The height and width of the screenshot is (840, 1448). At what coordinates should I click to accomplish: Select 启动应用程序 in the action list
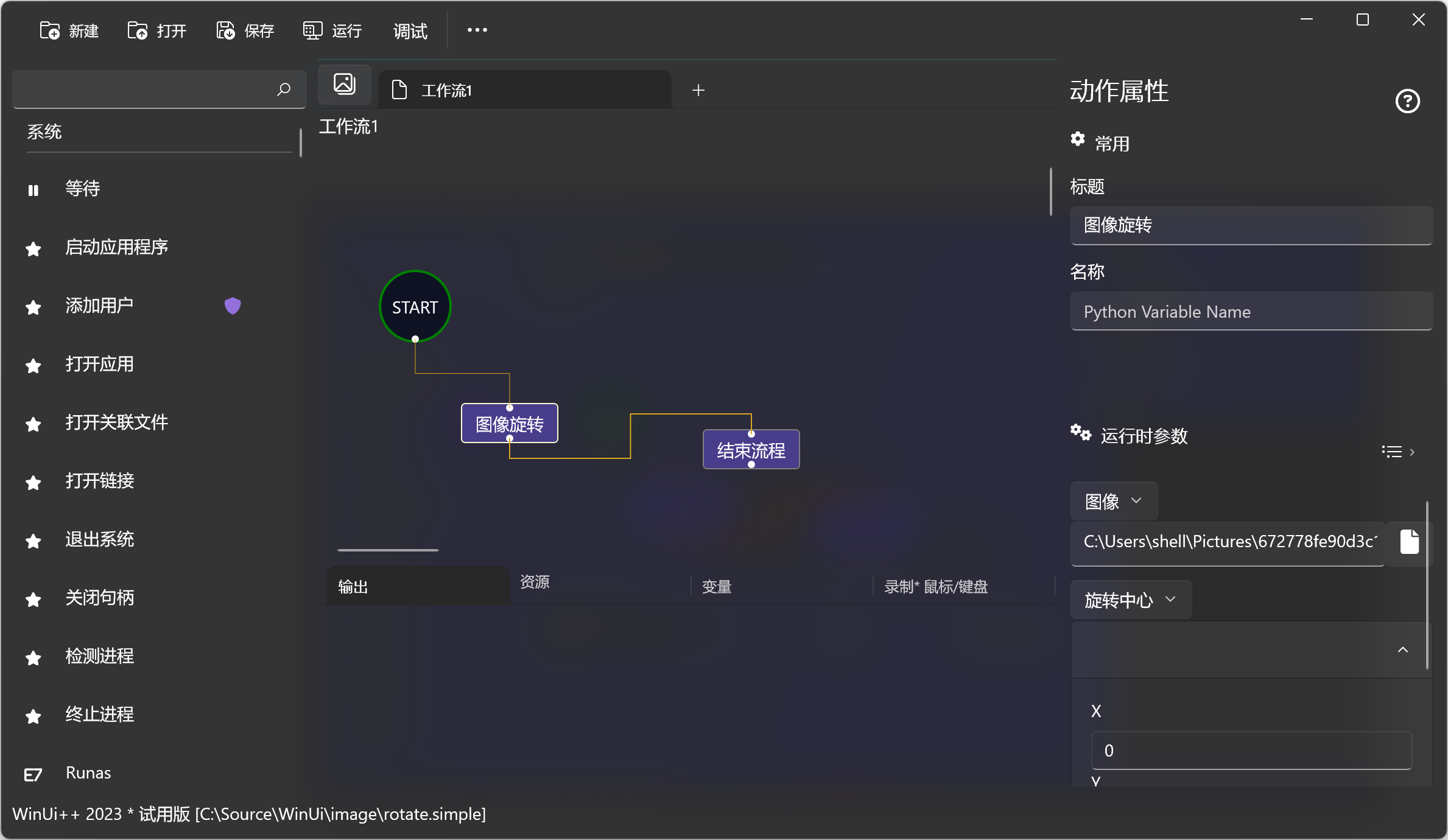117,247
